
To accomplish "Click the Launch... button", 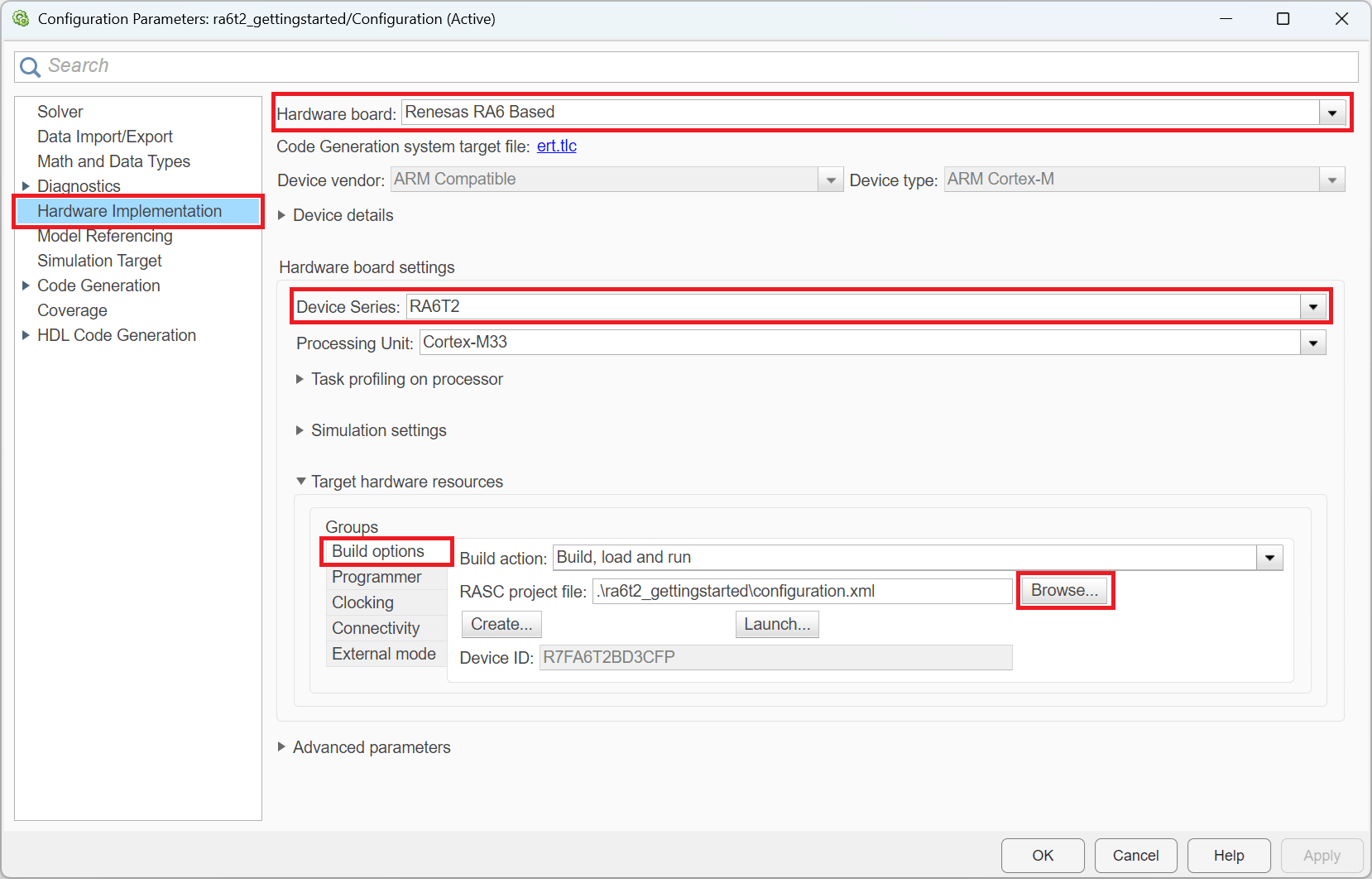I will coord(776,625).
